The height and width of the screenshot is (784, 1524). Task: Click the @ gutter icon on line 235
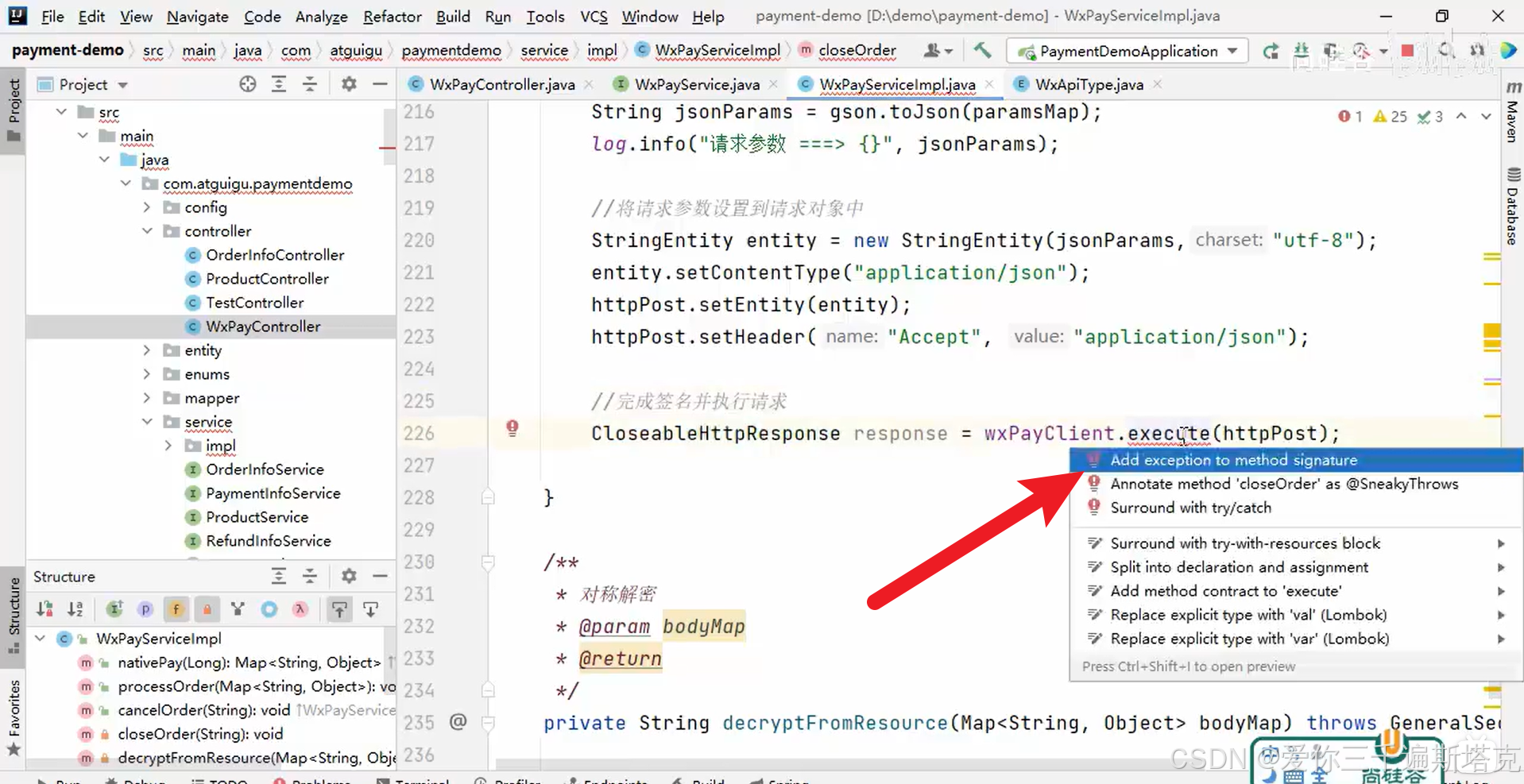(458, 722)
